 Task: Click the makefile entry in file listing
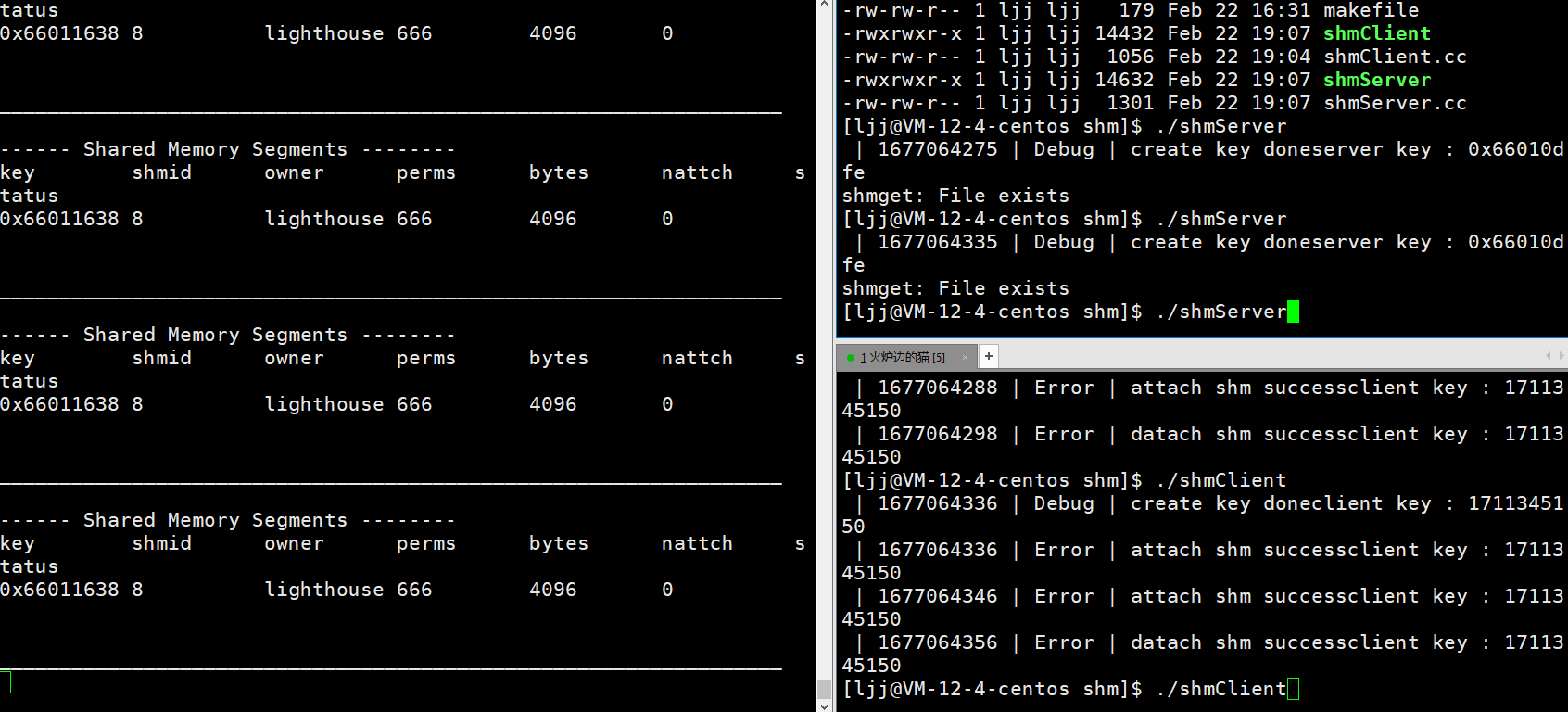click(x=1371, y=10)
